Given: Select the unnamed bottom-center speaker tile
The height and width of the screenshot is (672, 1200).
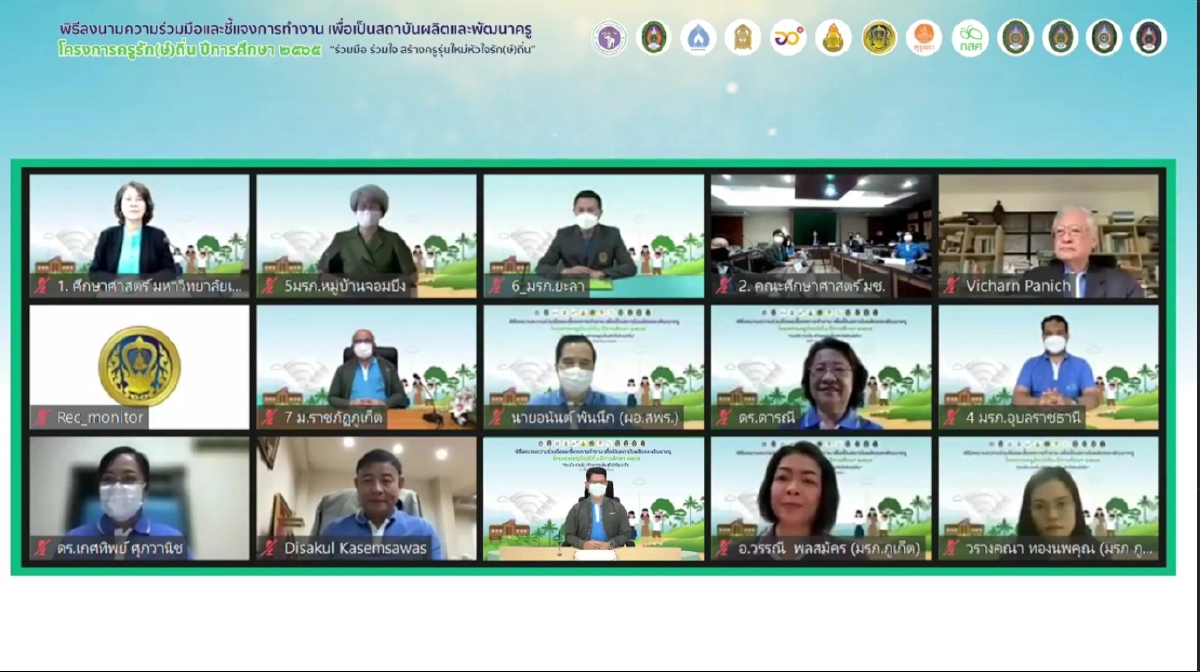Looking at the screenshot, I should coord(594,498).
